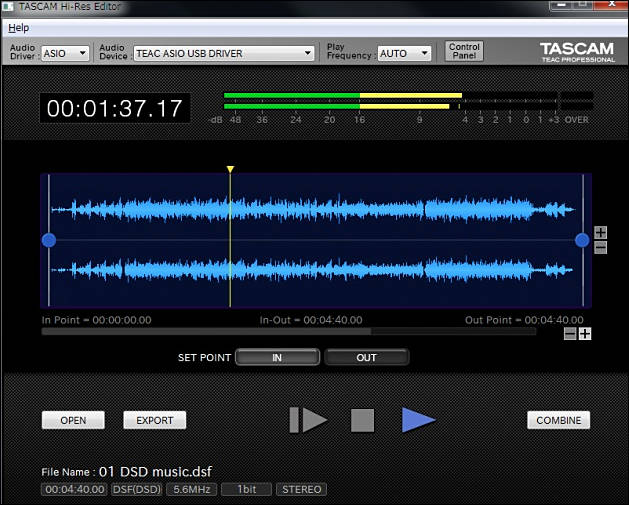The width and height of the screenshot is (629, 505).
Task: Set the IN point button
Action: [277, 357]
